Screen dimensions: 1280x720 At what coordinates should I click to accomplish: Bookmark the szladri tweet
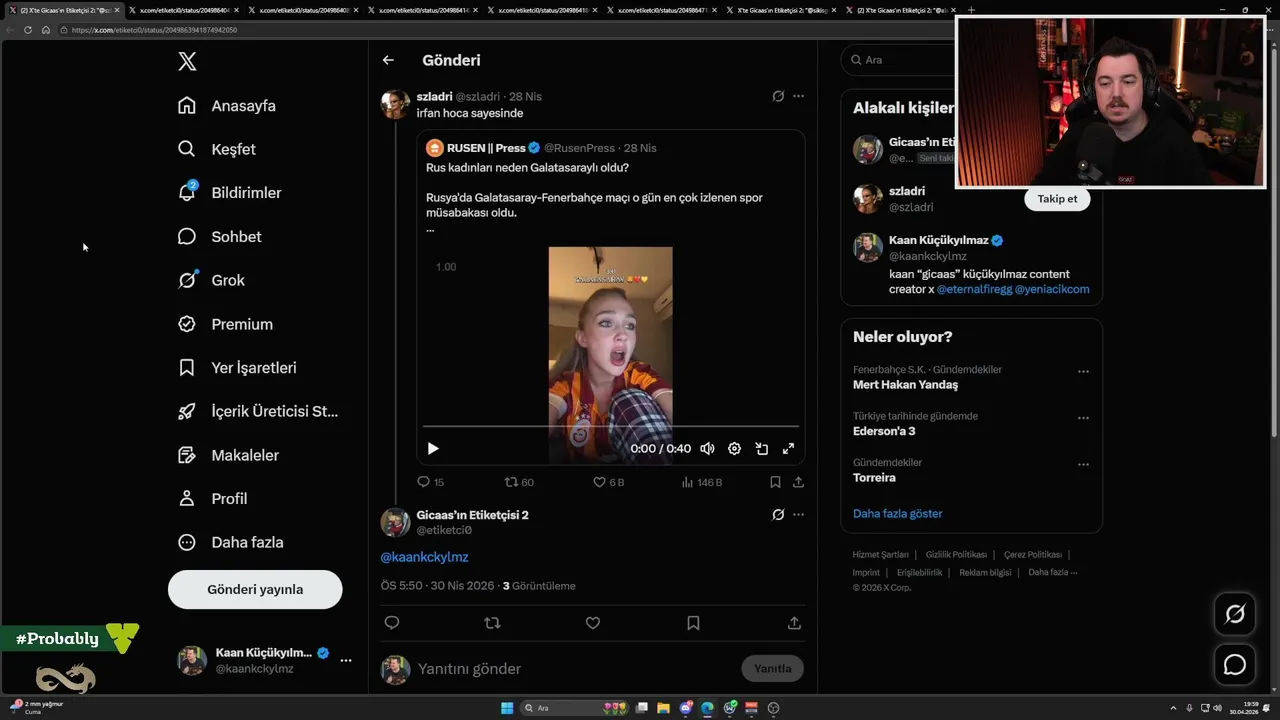[x=775, y=482]
